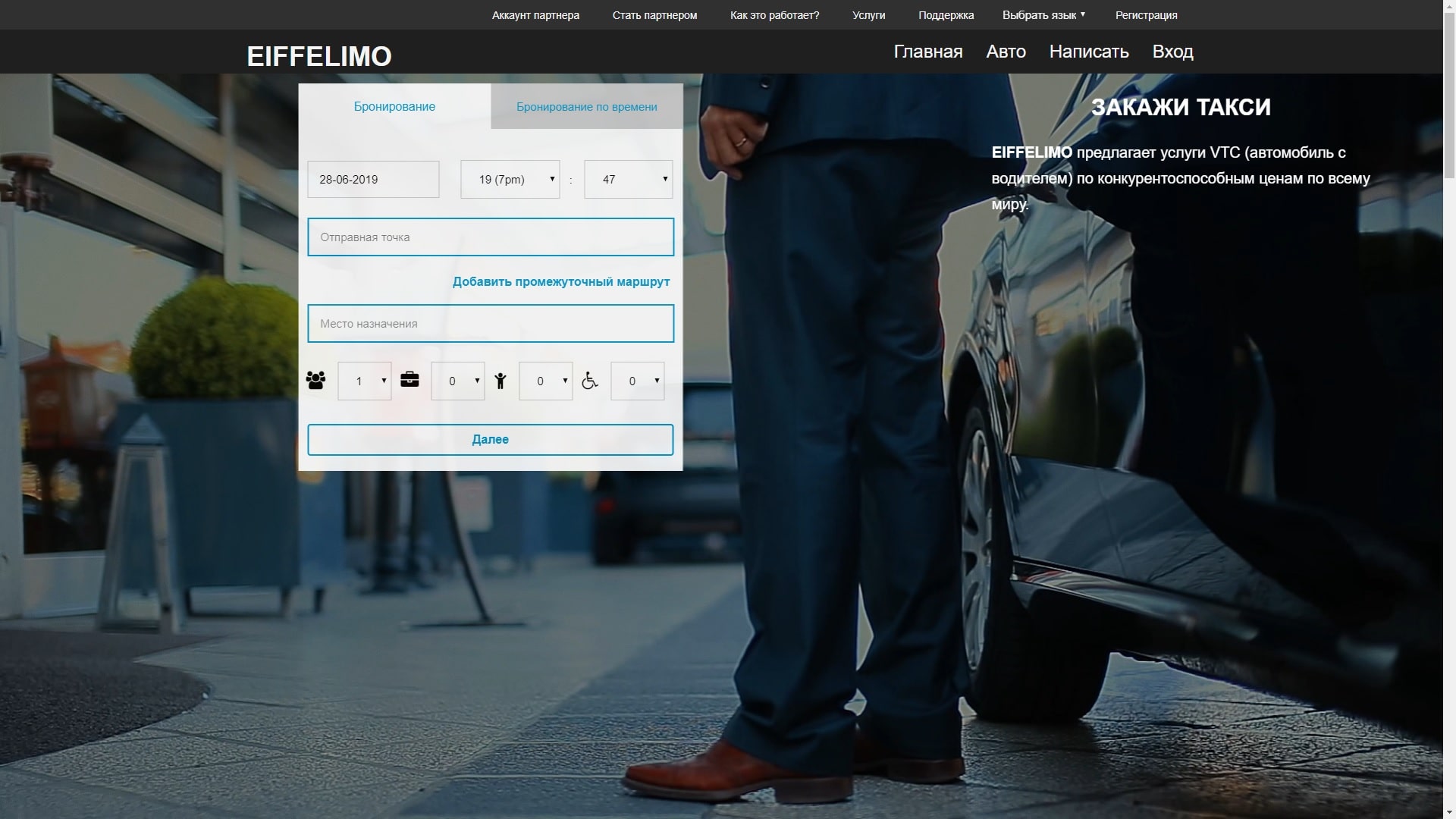This screenshot has height=819, width=1456.
Task: Switch to Бронирование по времени tab
Action: tap(587, 106)
